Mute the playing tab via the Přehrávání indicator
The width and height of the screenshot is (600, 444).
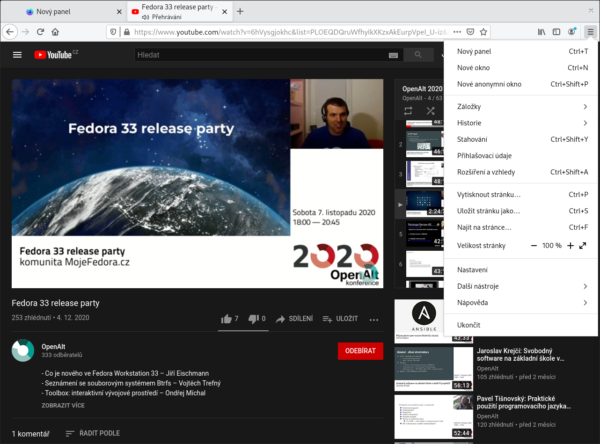pos(147,17)
